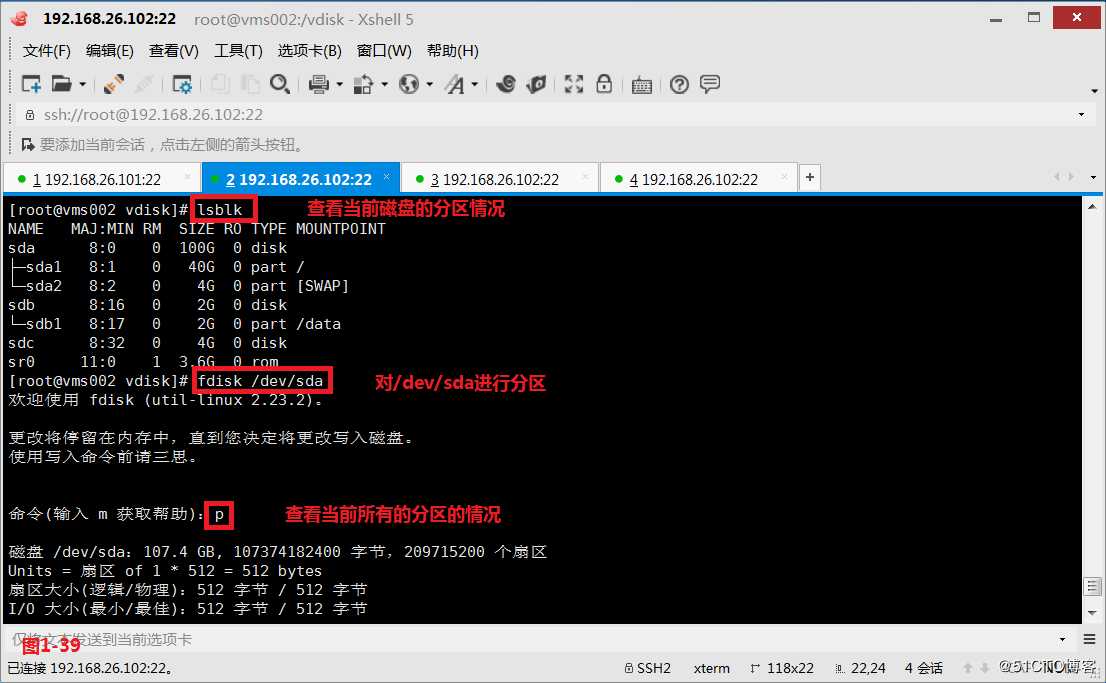Image resolution: width=1106 pixels, height=683 pixels.
Task: Close tab 2 with its x
Action: [x=387, y=177]
